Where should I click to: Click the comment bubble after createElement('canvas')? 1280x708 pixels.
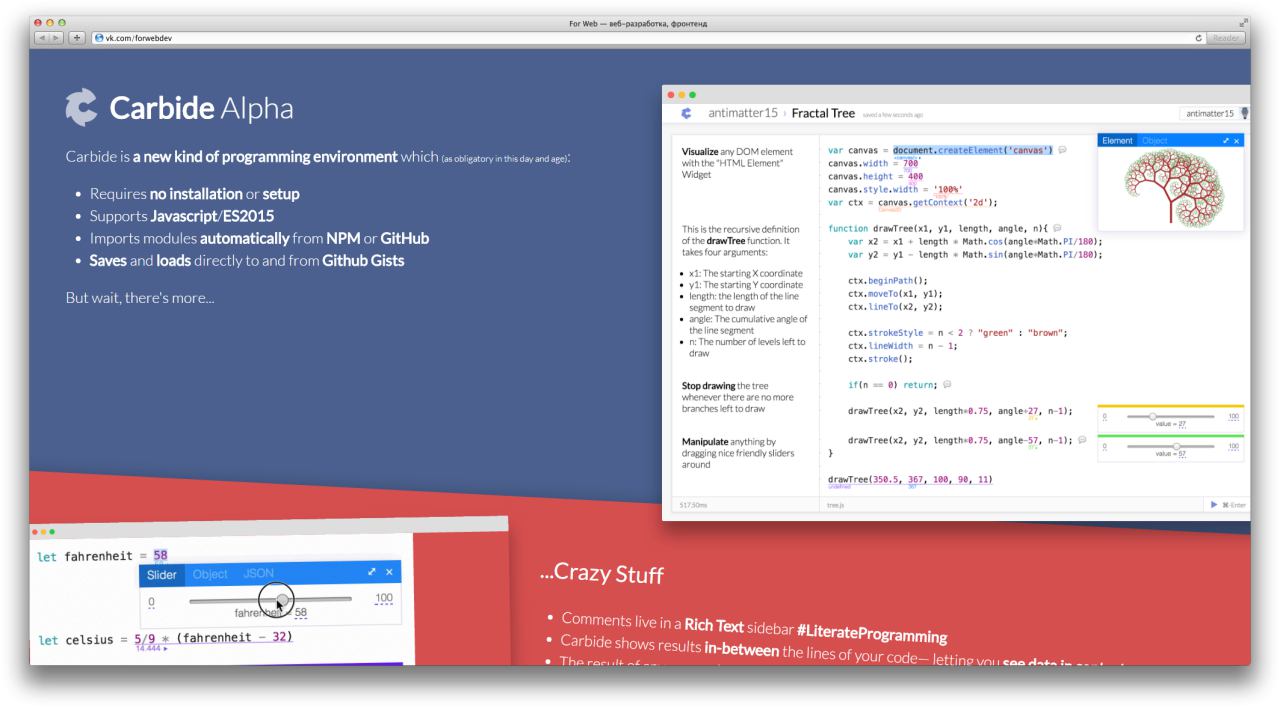click(x=1061, y=150)
